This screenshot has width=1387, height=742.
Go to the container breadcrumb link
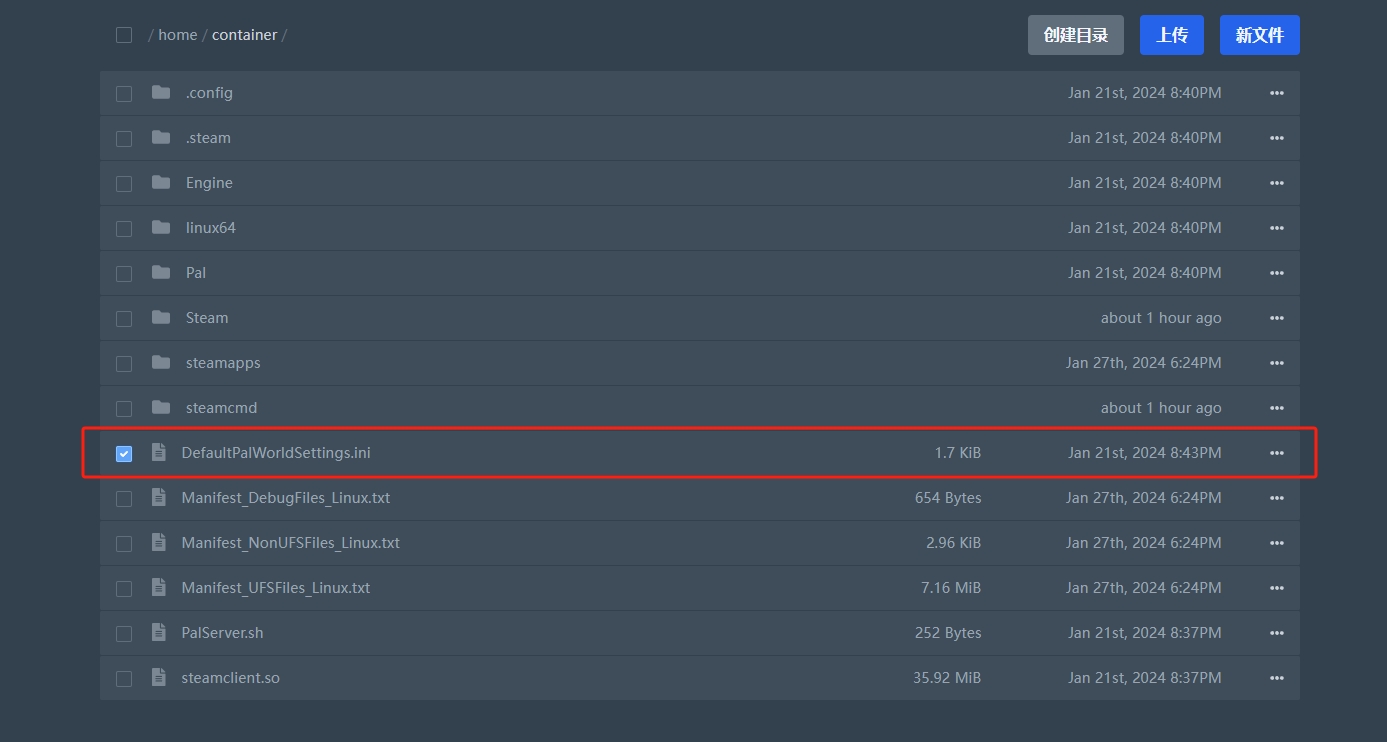pos(245,34)
